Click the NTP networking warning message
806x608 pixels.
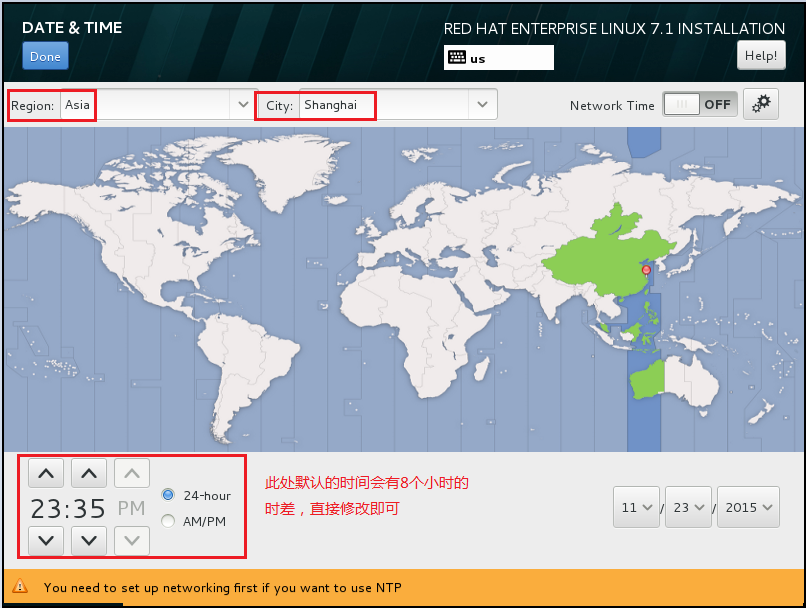pos(223,587)
